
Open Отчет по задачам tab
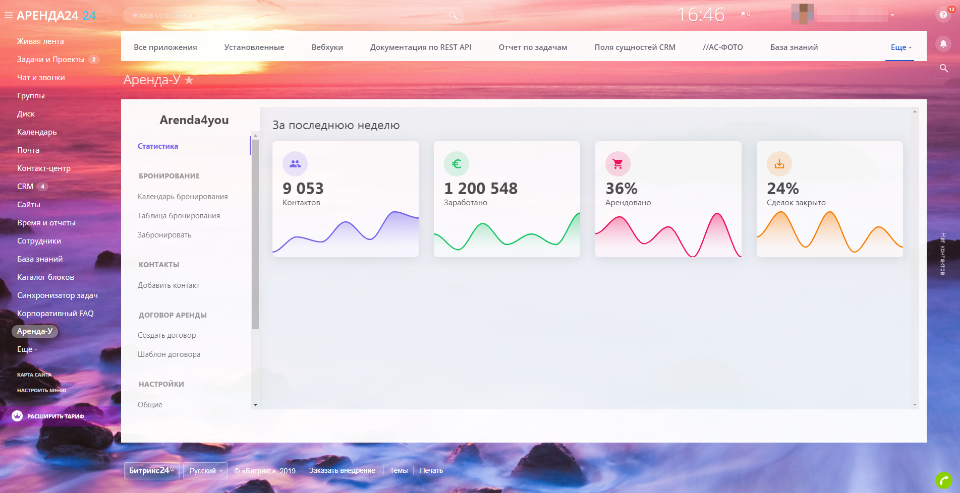[x=533, y=47]
